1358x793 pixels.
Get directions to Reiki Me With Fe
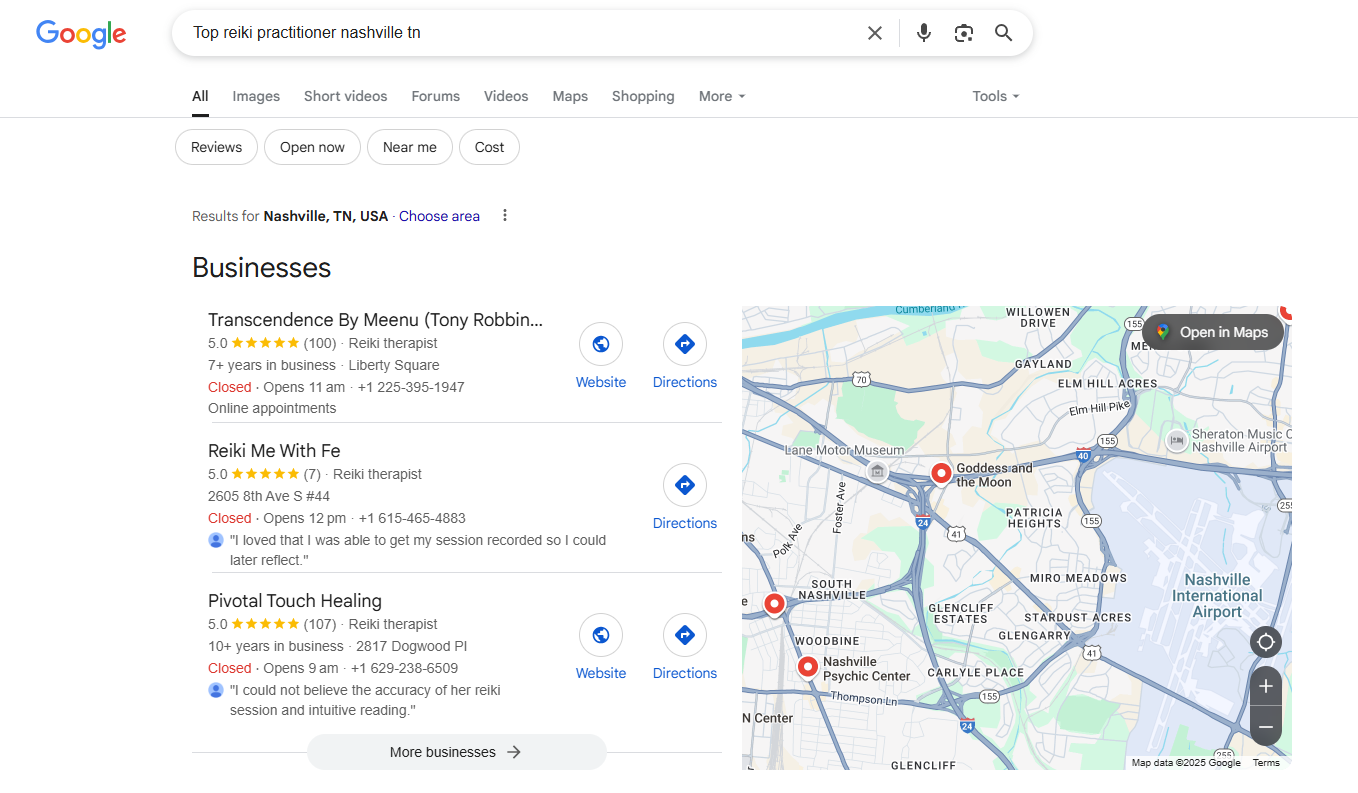pyautogui.click(x=685, y=498)
